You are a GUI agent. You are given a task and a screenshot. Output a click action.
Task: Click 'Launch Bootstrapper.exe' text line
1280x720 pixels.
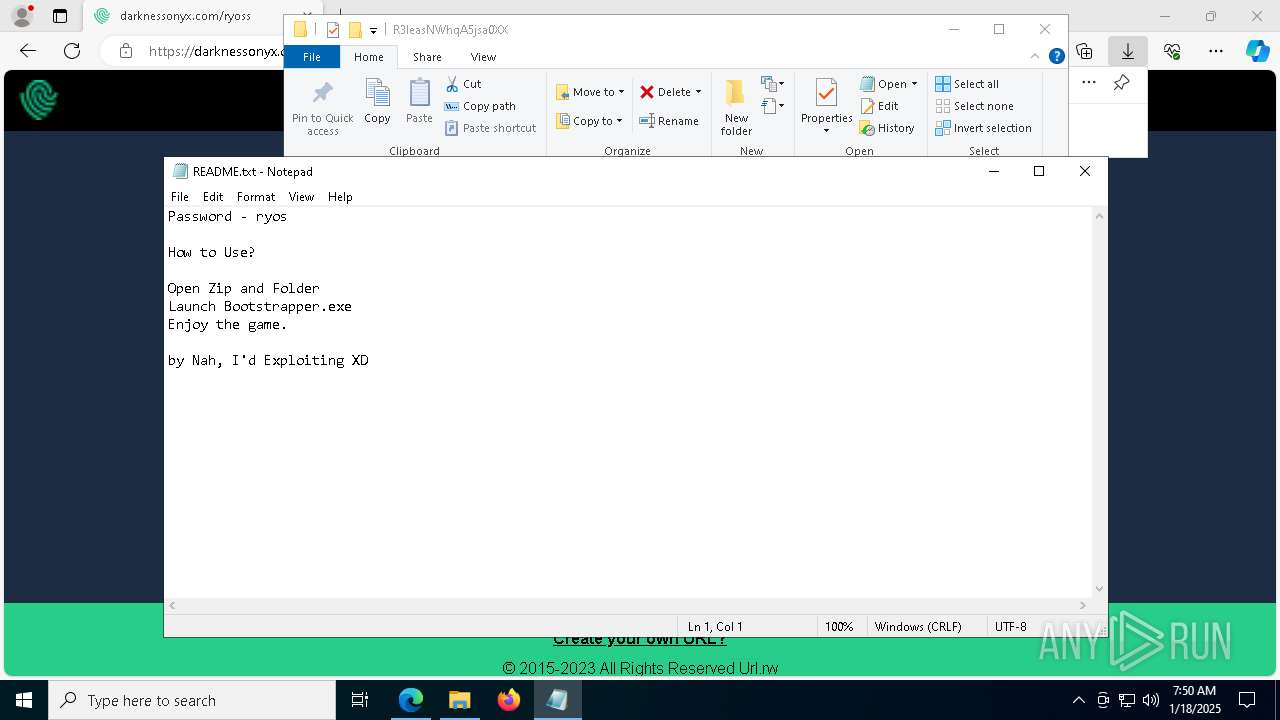pyautogui.click(x=260, y=306)
